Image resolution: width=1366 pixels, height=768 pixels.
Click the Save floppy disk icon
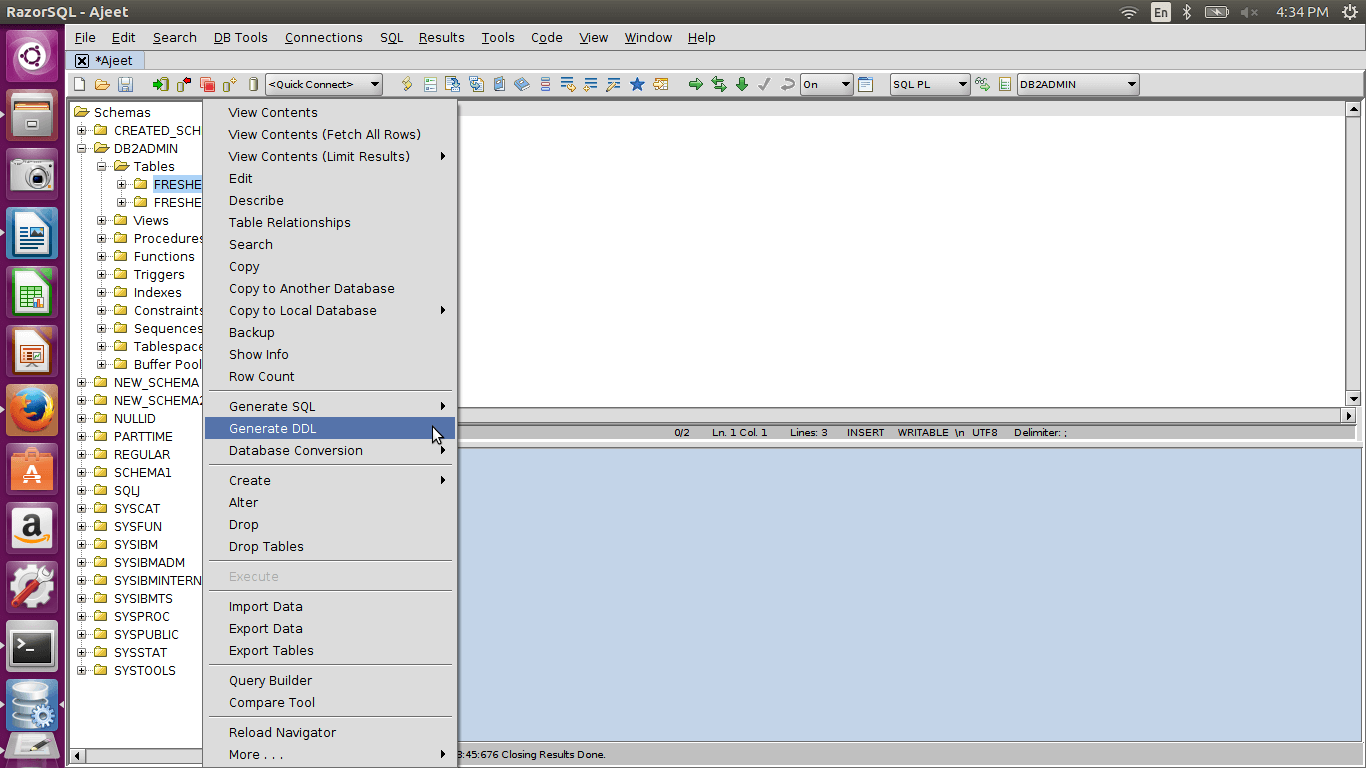click(126, 85)
